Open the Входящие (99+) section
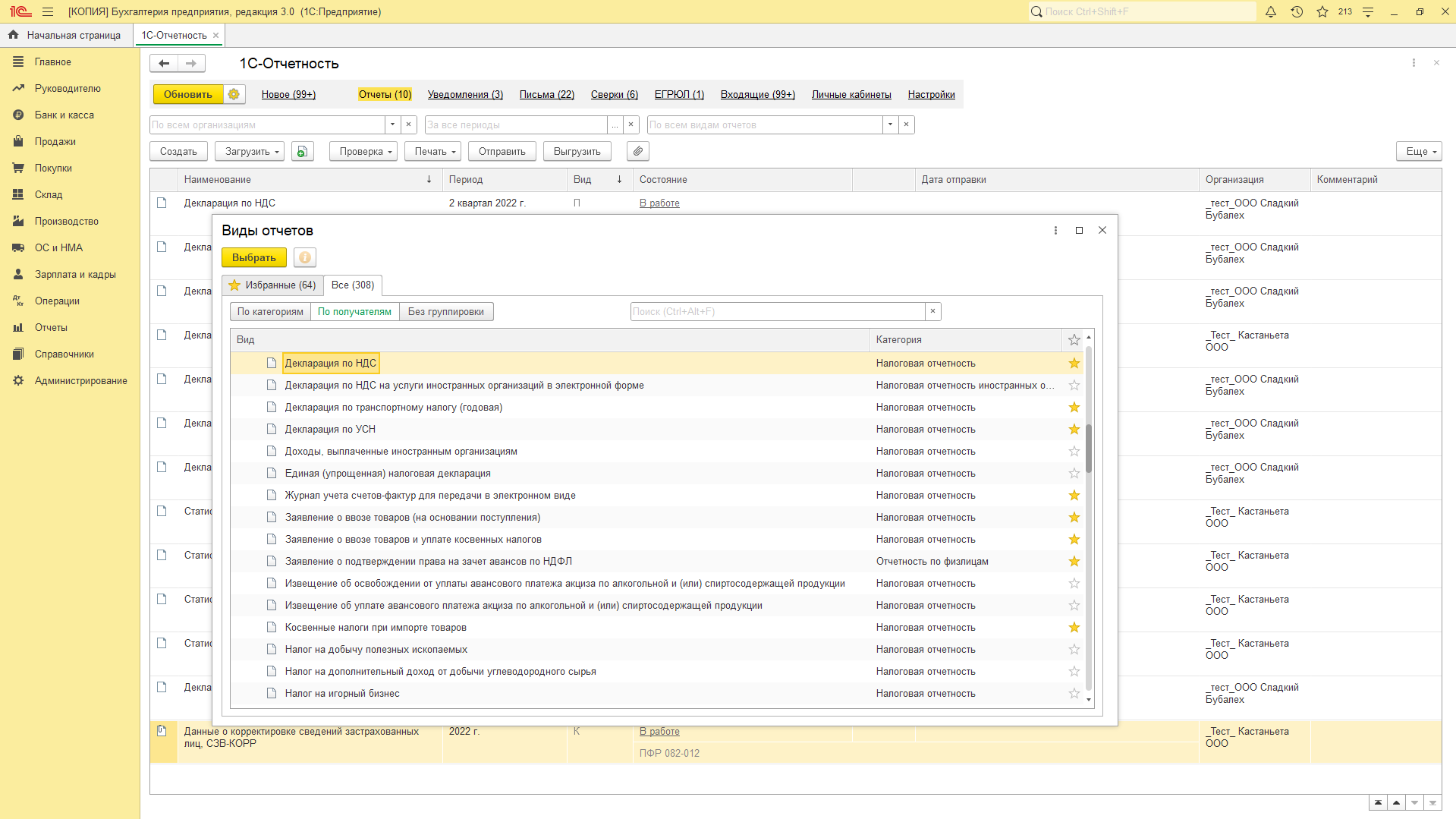The image size is (1456, 819). 758,94
